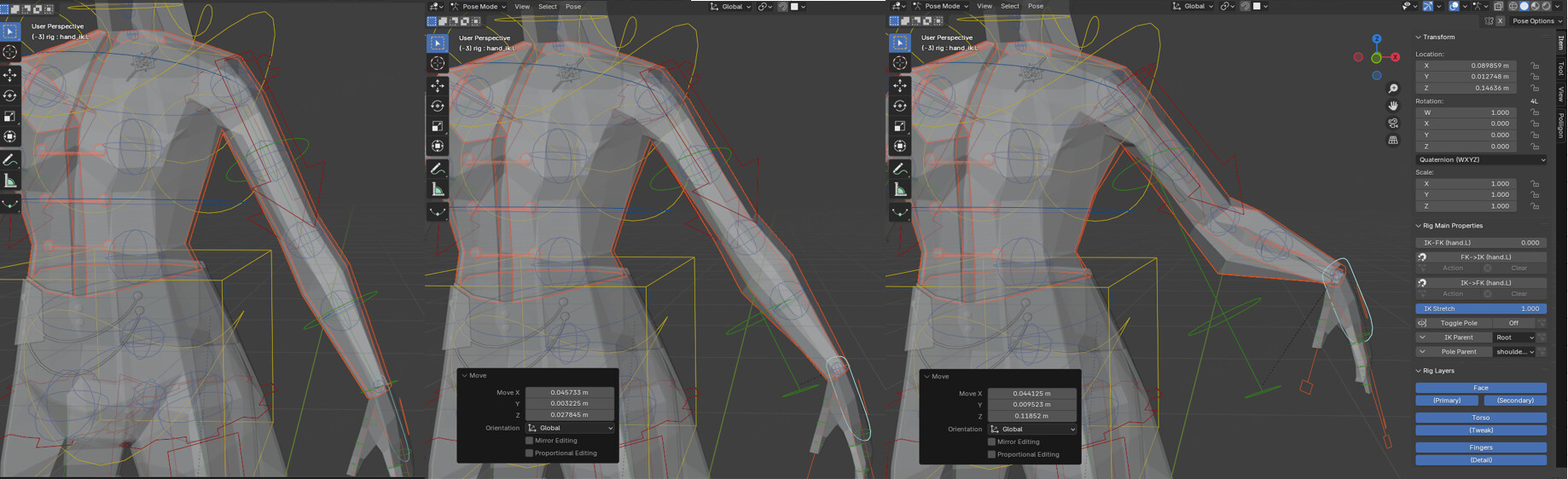Click (Primary) rig layer button
The height and width of the screenshot is (479, 1568).
click(x=1447, y=401)
